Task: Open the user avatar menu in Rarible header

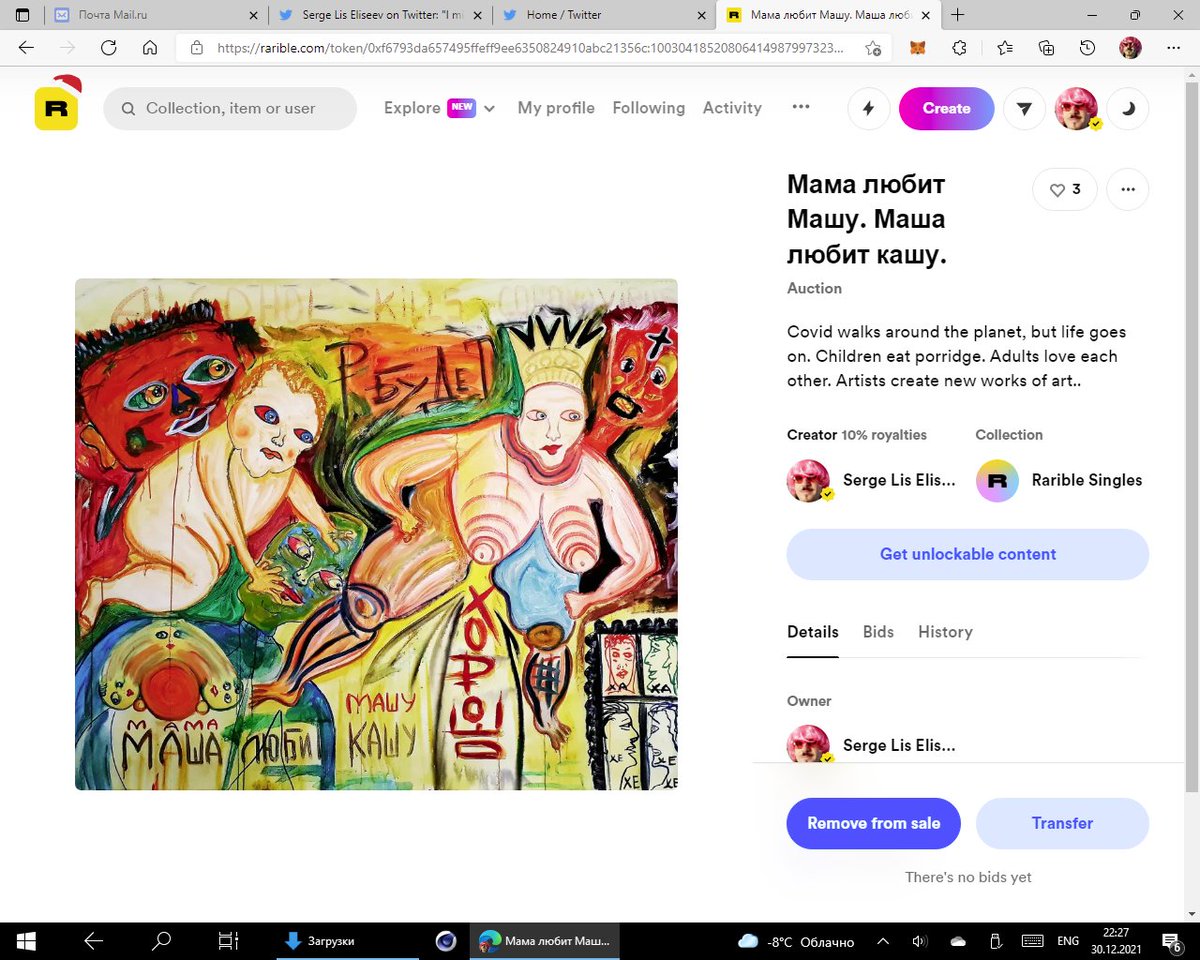Action: pos(1077,109)
